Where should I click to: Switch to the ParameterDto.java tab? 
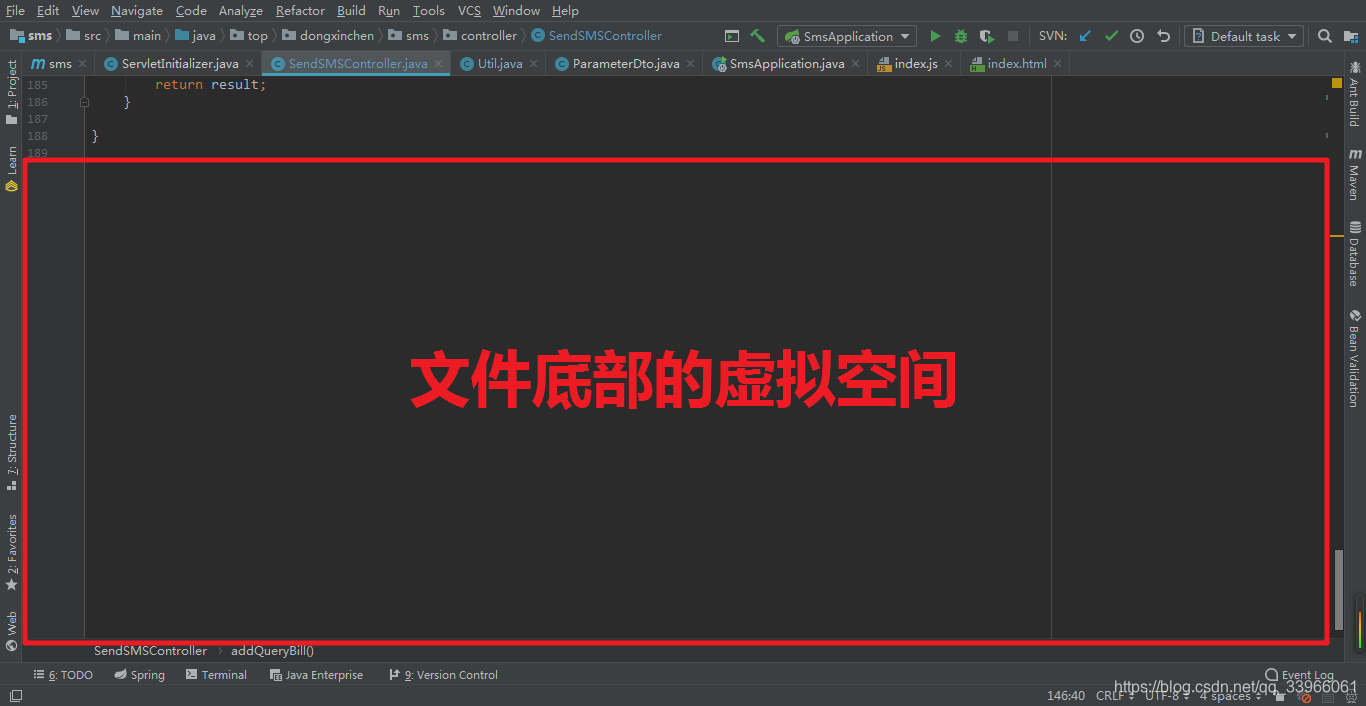(x=626, y=63)
